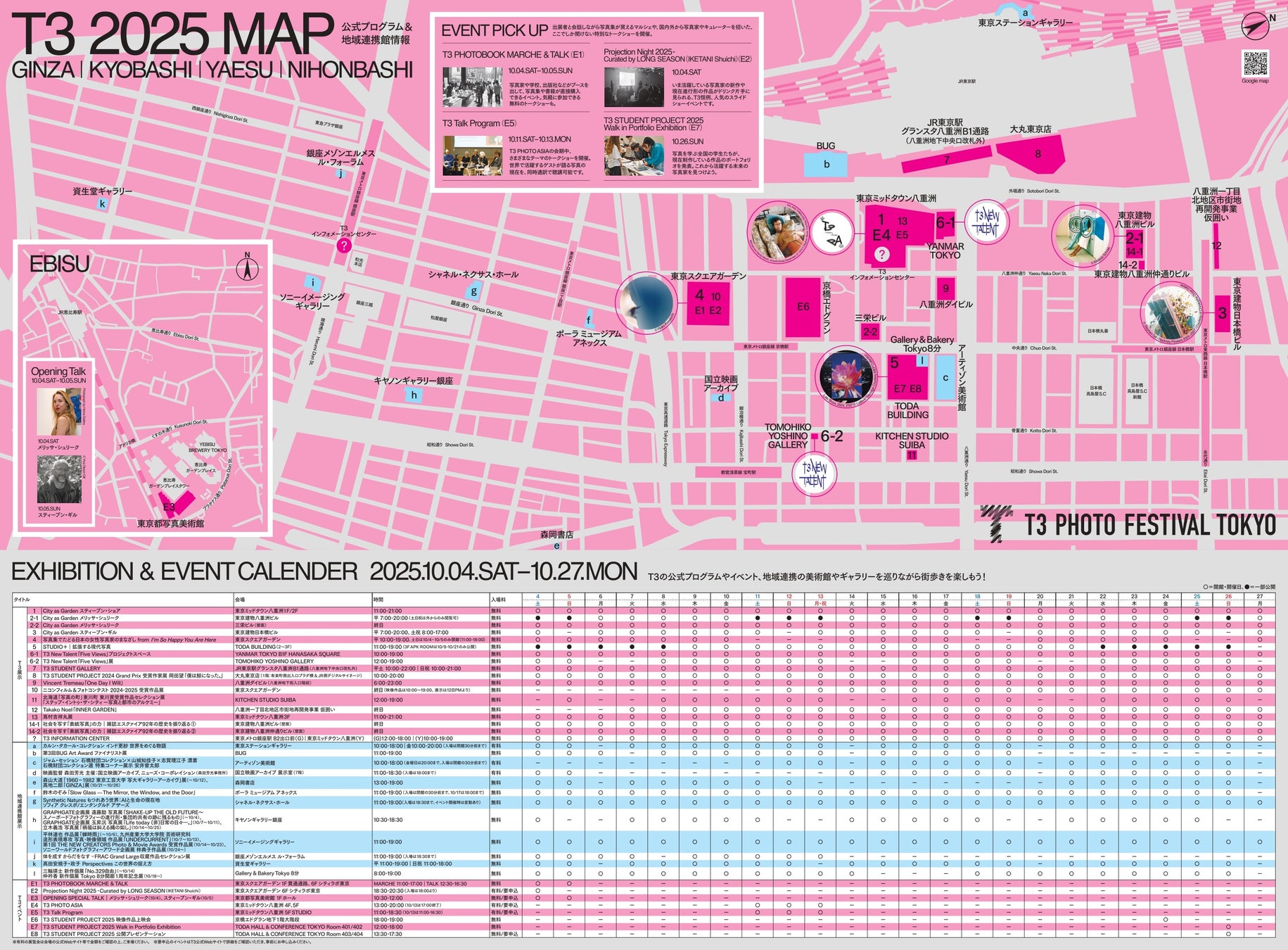1288x950 pixels.
Task: Click blue marker e below 森岡書店
Action: click(x=557, y=545)
